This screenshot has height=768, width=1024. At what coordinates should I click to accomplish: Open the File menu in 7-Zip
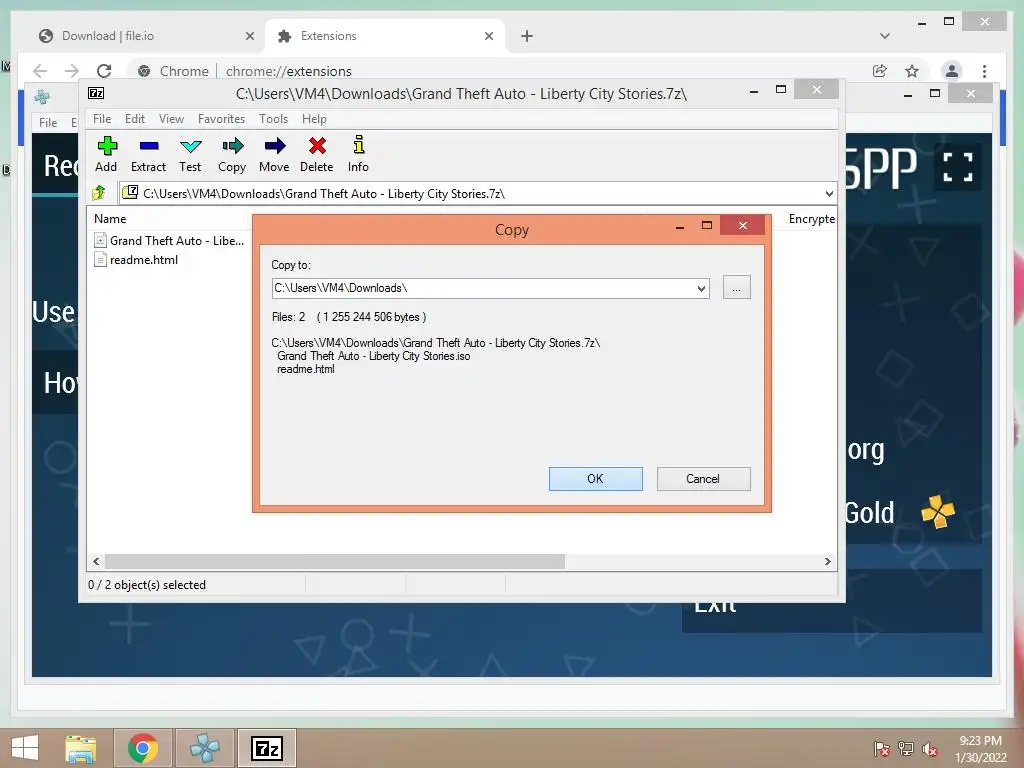102,119
